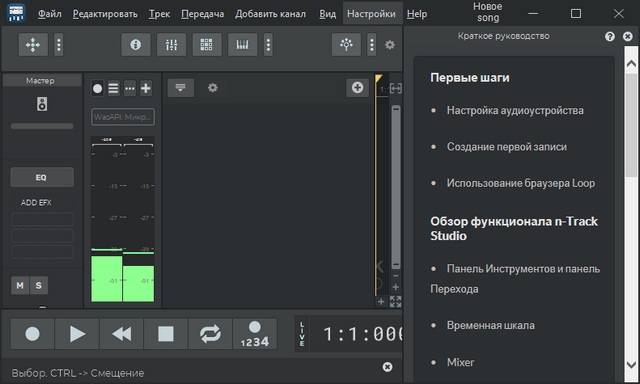Open the Help menu
The height and width of the screenshot is (384, 640).
point(417,14)
